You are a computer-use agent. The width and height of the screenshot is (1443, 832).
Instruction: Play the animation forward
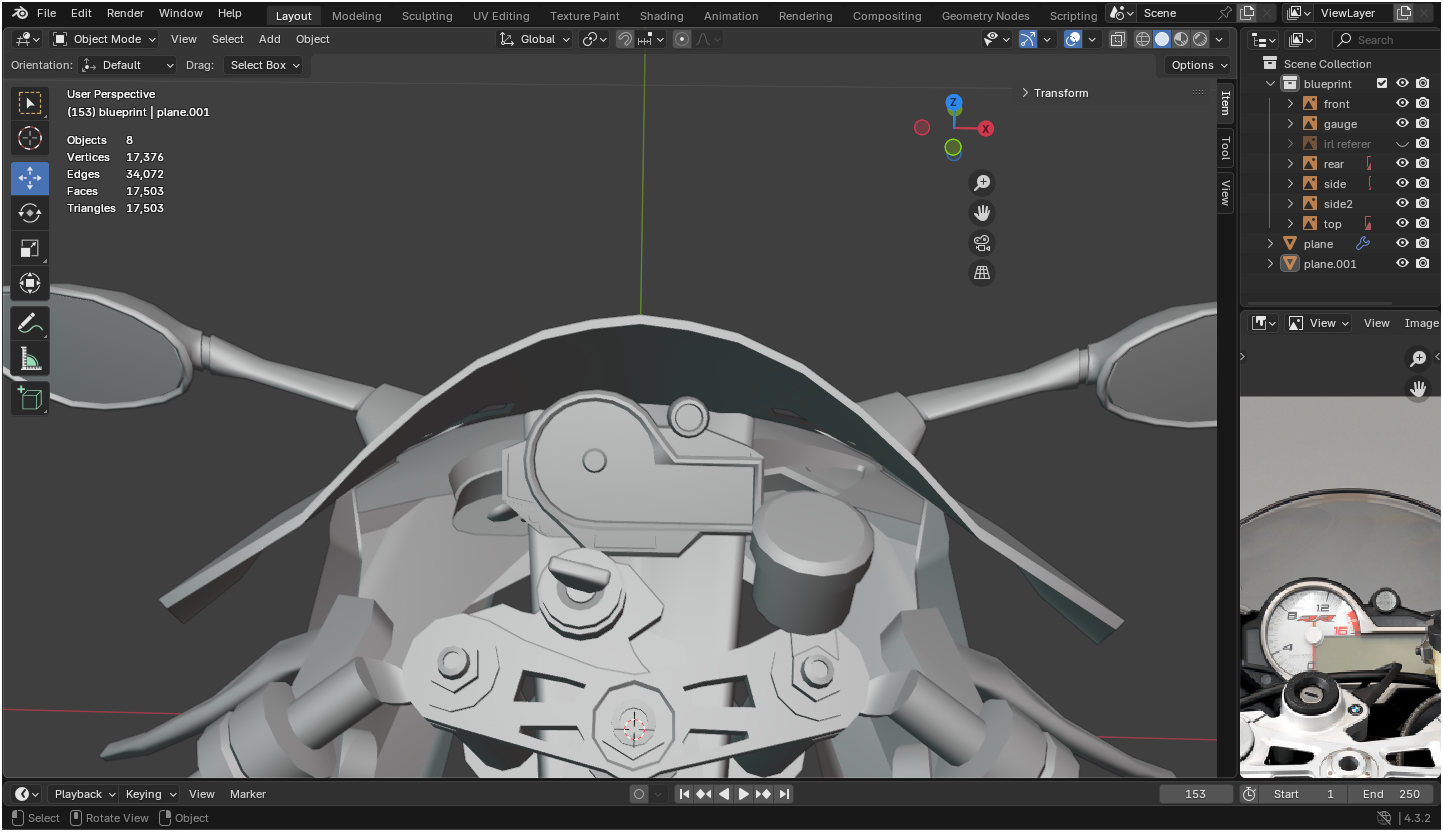[744, 794]
